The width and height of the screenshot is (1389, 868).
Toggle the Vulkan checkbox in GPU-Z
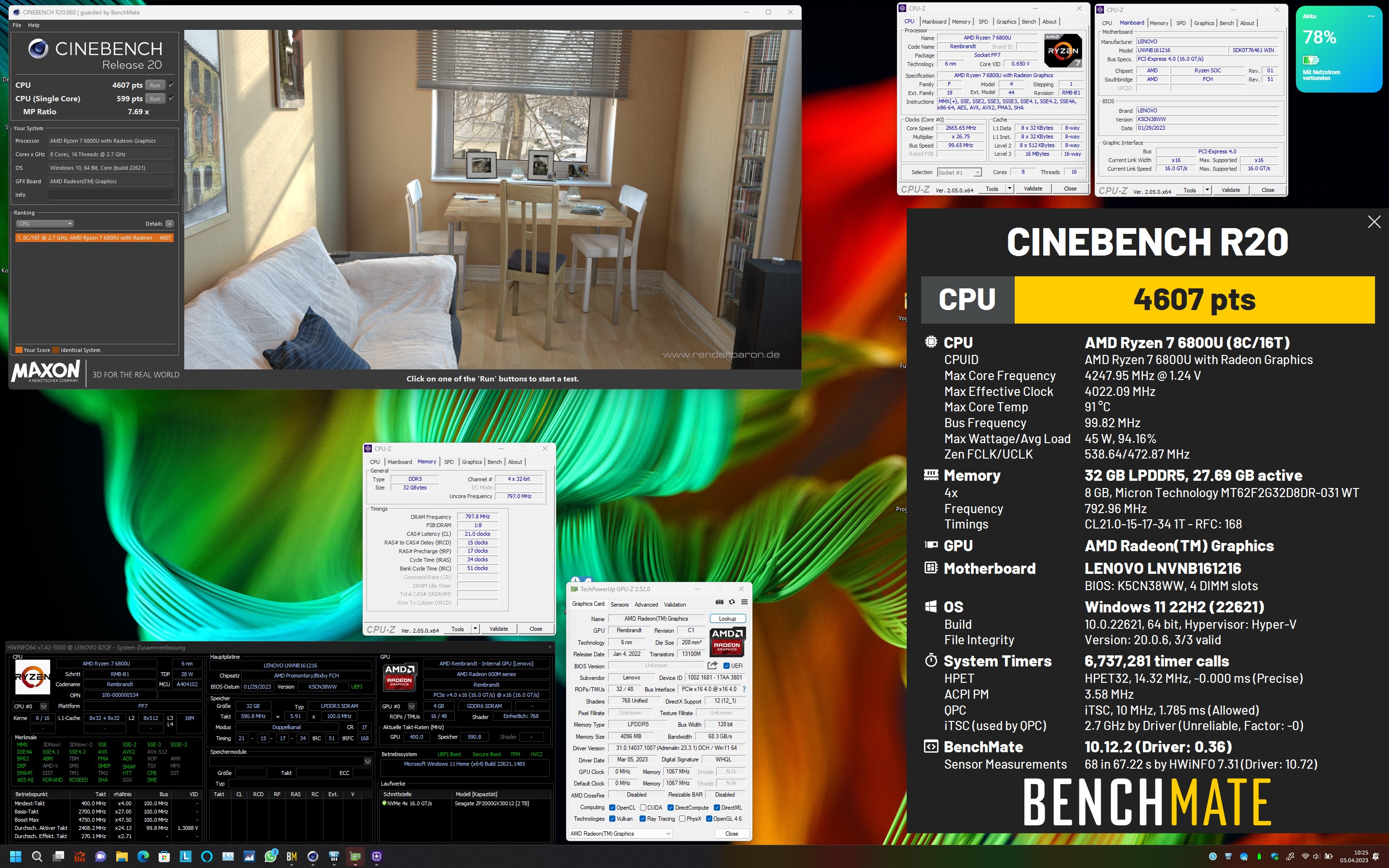pos(612,819)
